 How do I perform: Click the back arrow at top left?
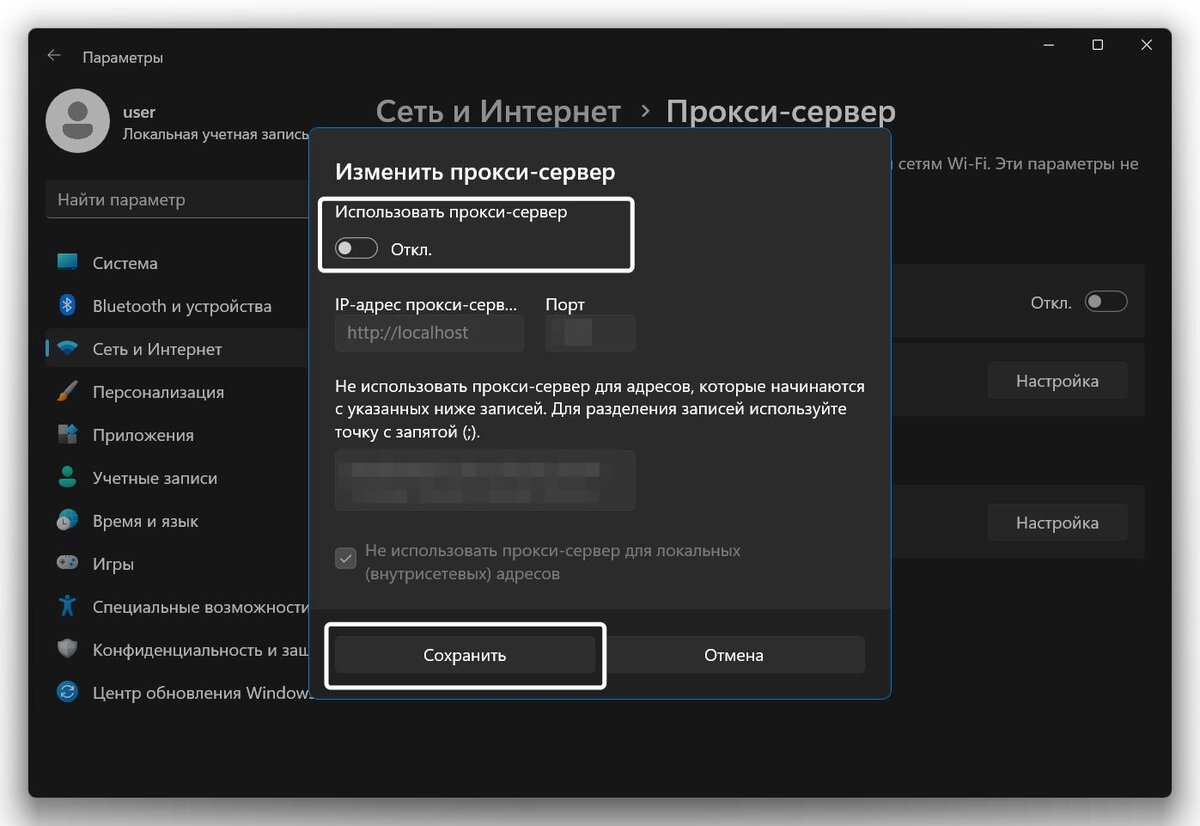coord(53,56)
